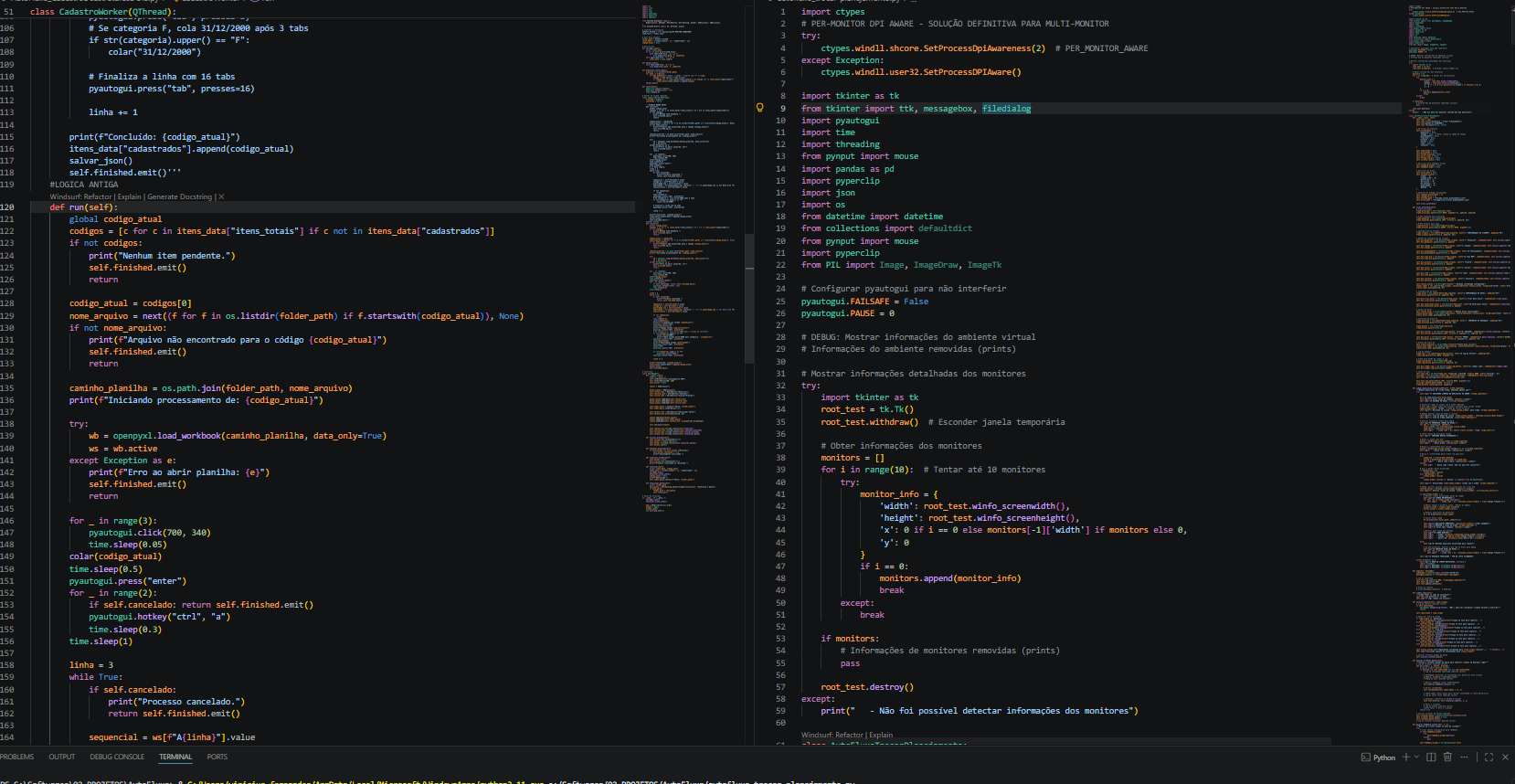Image resolution: width=1515 pixels, height=784 pixels.
Task: Click 'for i in range(10):' loop line
Action: 867,470
